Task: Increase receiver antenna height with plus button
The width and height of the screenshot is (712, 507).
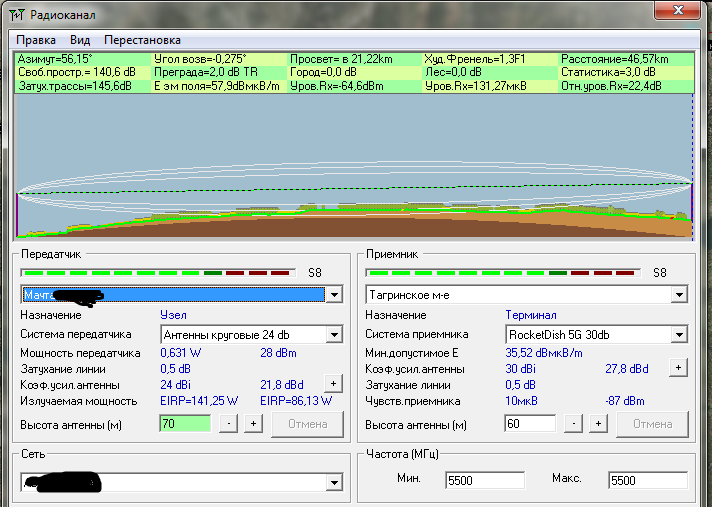Action: 598,424
